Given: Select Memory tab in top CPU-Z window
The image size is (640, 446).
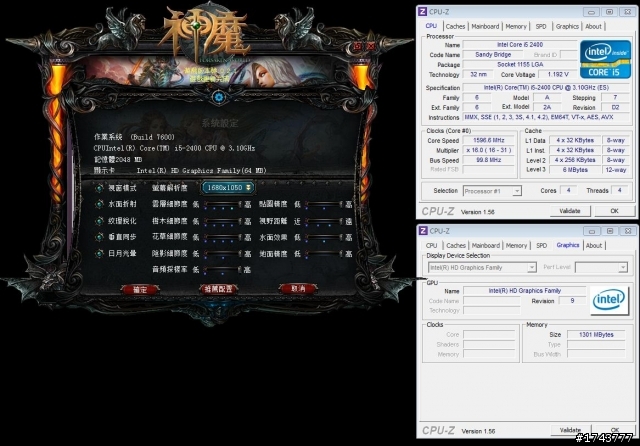Looking at the screenshot, I should (x=516, y=27).
